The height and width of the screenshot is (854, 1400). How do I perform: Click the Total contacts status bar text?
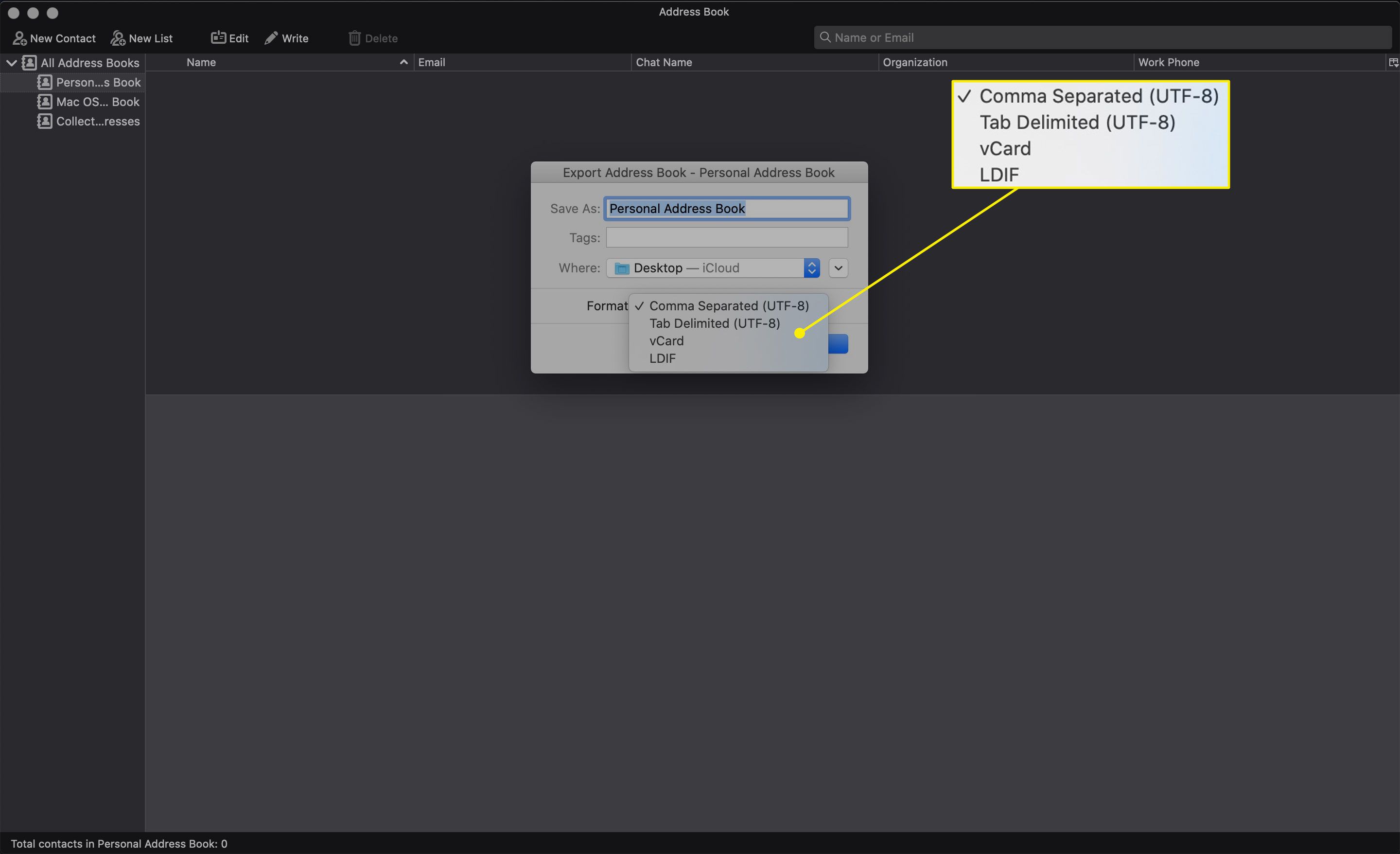[x=119, y=844]
